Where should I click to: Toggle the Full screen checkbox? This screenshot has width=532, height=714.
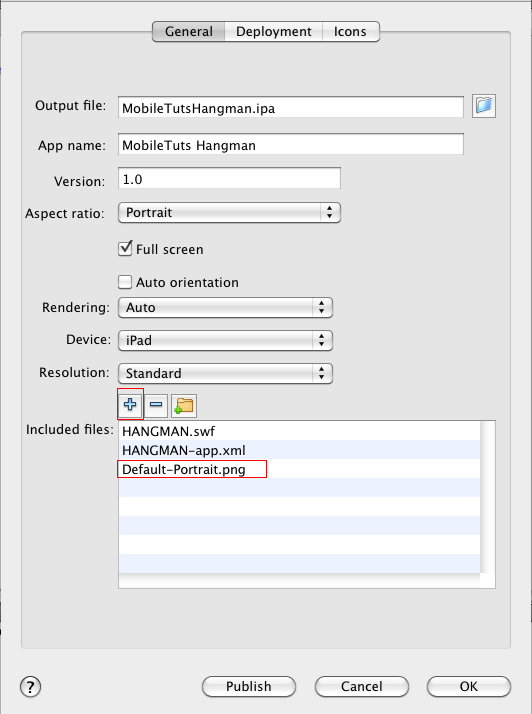pos(125,249)
